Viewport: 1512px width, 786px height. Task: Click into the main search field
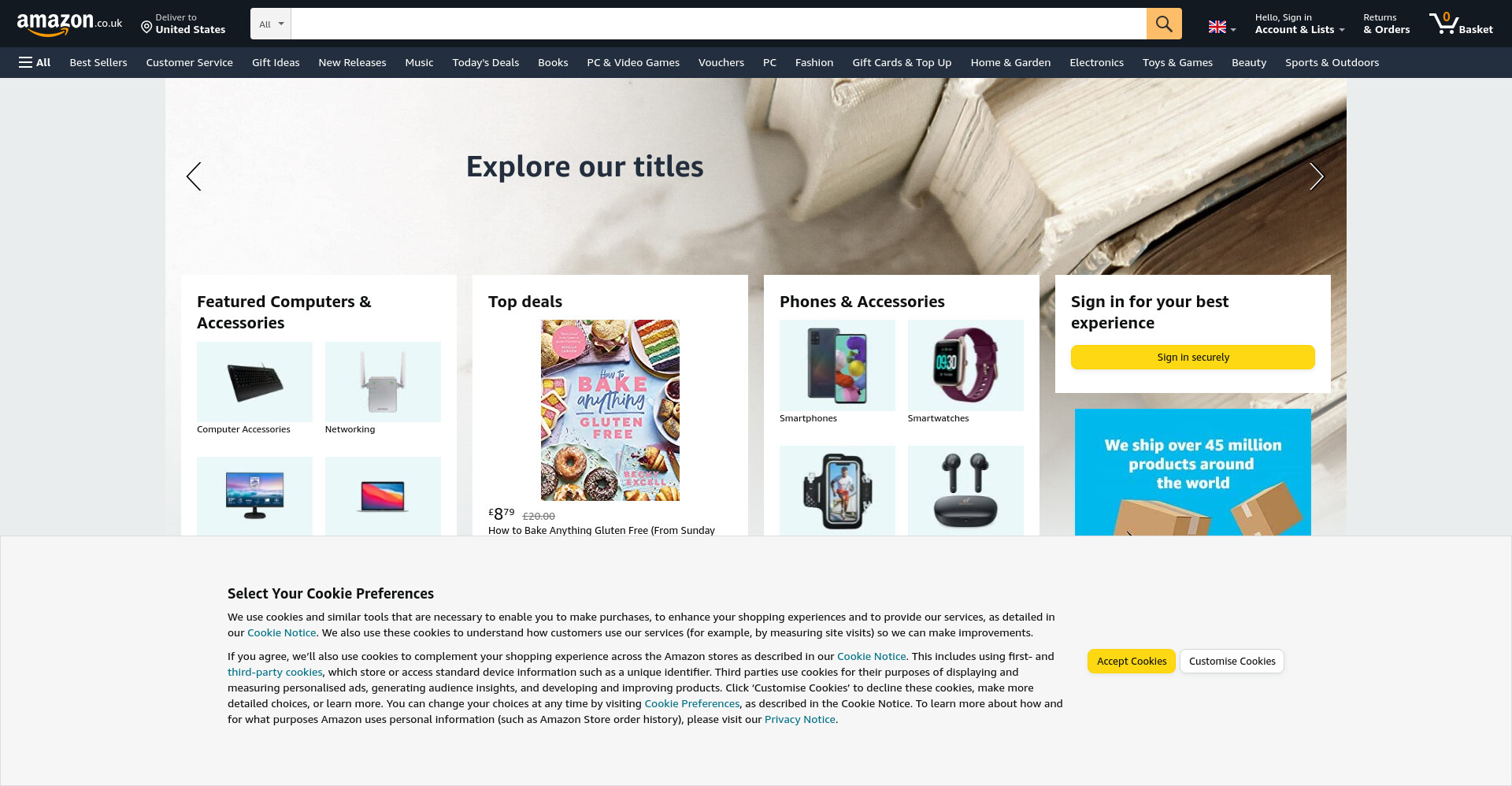pos(718,24)
